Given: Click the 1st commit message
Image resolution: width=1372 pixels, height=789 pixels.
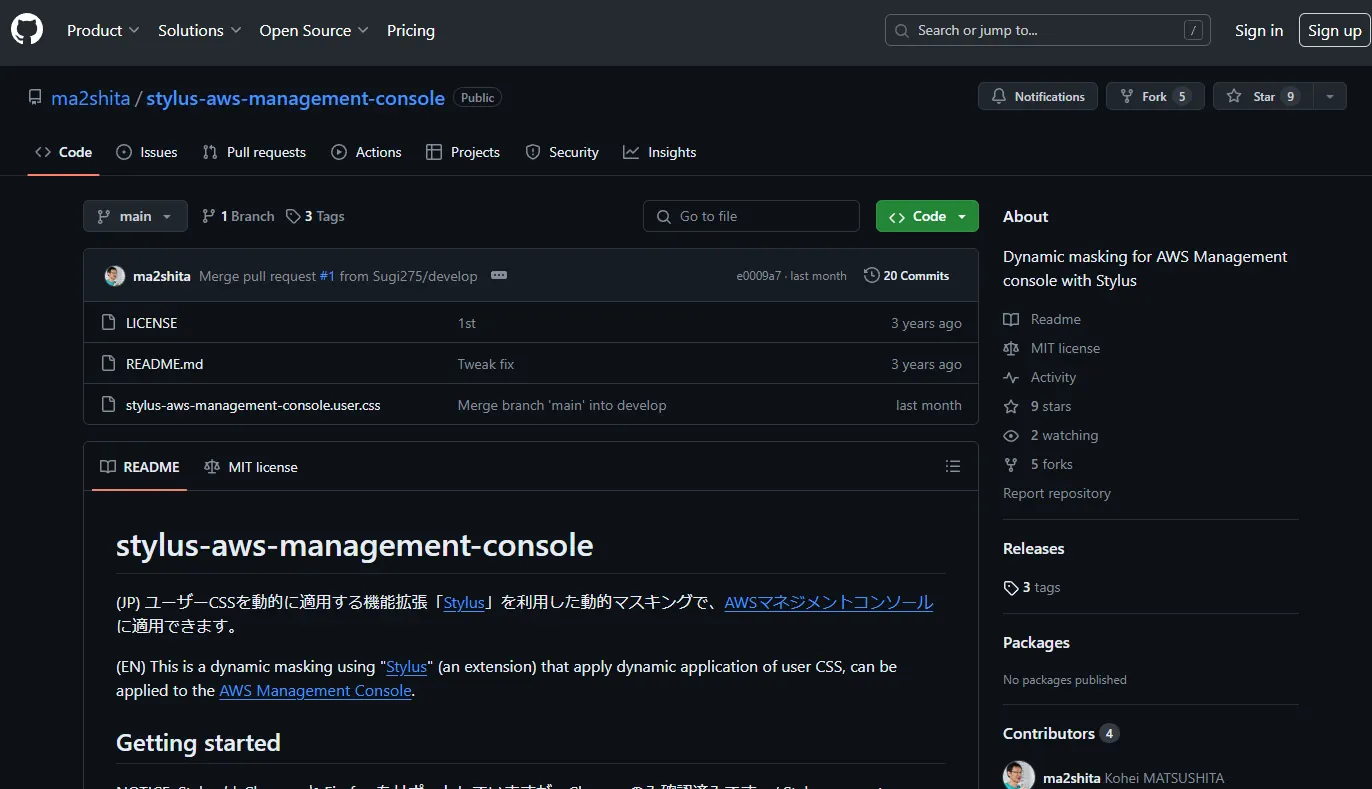Looking at the screenshot, I should tap(467, 323).
